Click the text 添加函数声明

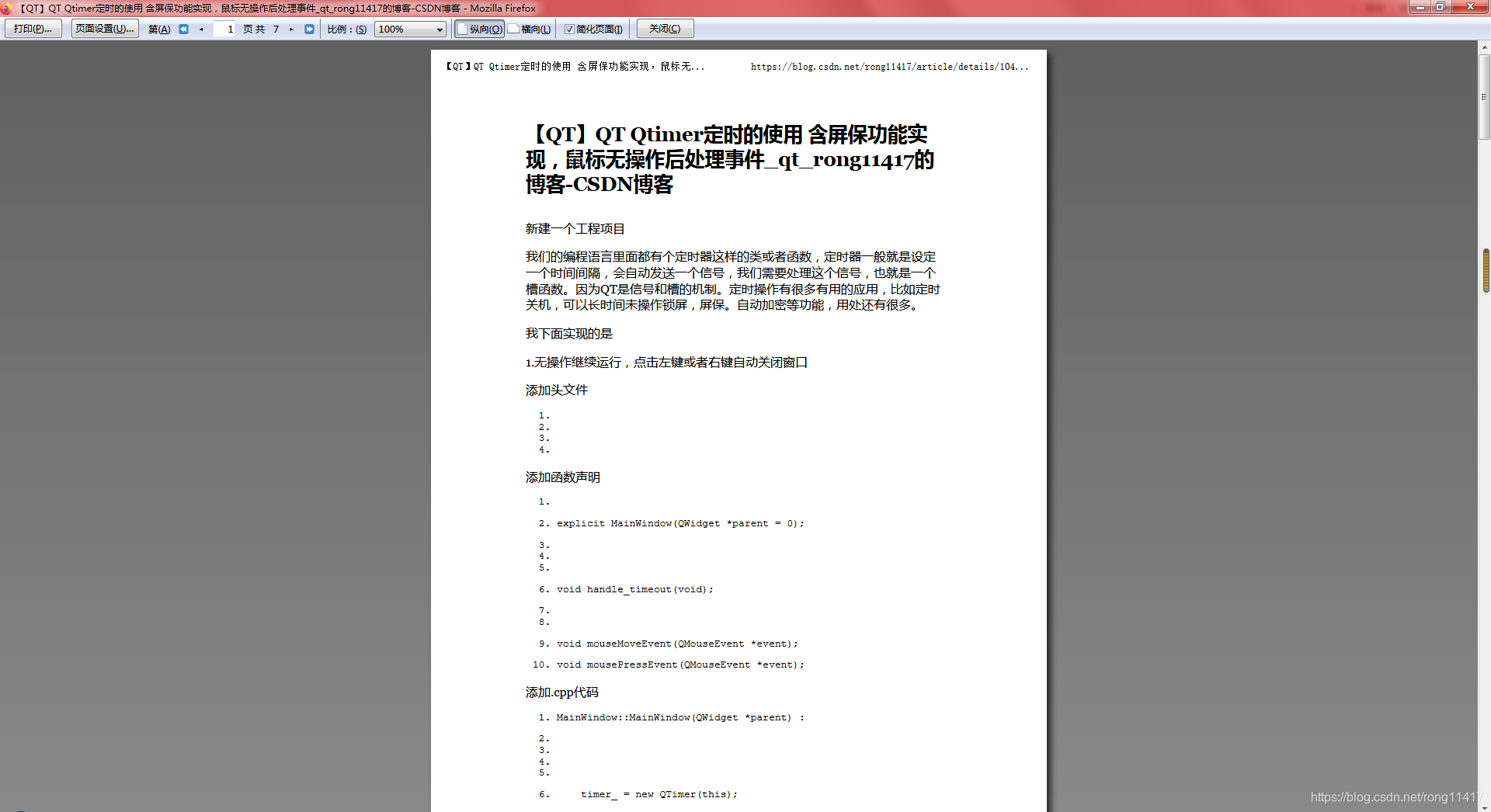[562, 477]
